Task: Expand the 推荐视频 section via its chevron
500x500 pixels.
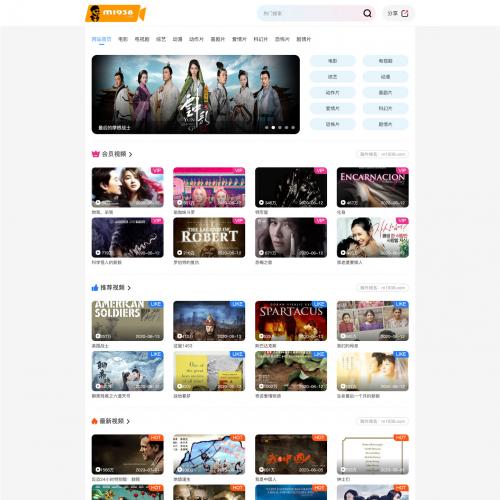Action: pos(129,288)
